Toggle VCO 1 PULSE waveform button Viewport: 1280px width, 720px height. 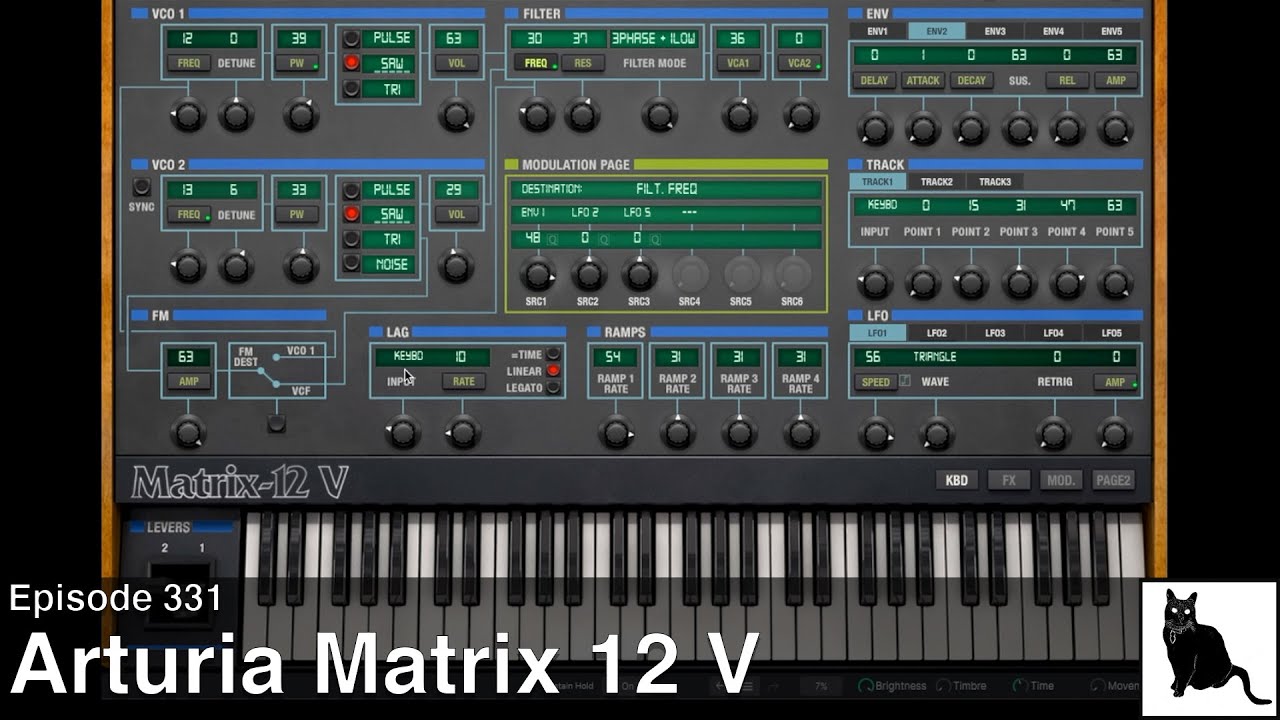(352, 40)
